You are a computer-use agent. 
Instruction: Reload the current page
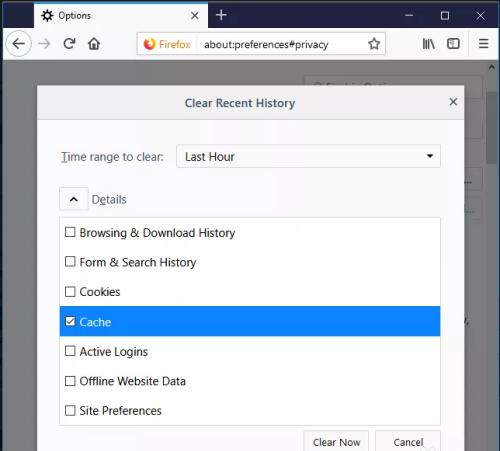69,44
